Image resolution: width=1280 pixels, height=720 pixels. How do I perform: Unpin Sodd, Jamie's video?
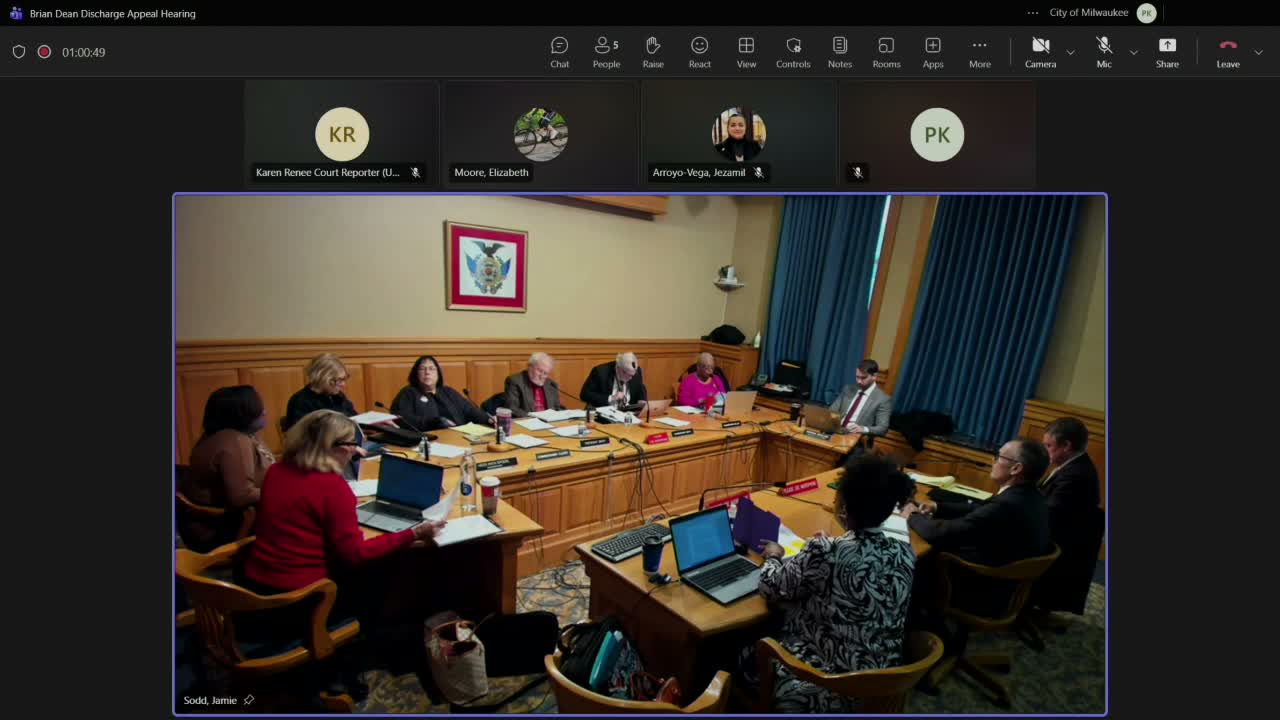(249, 700)
